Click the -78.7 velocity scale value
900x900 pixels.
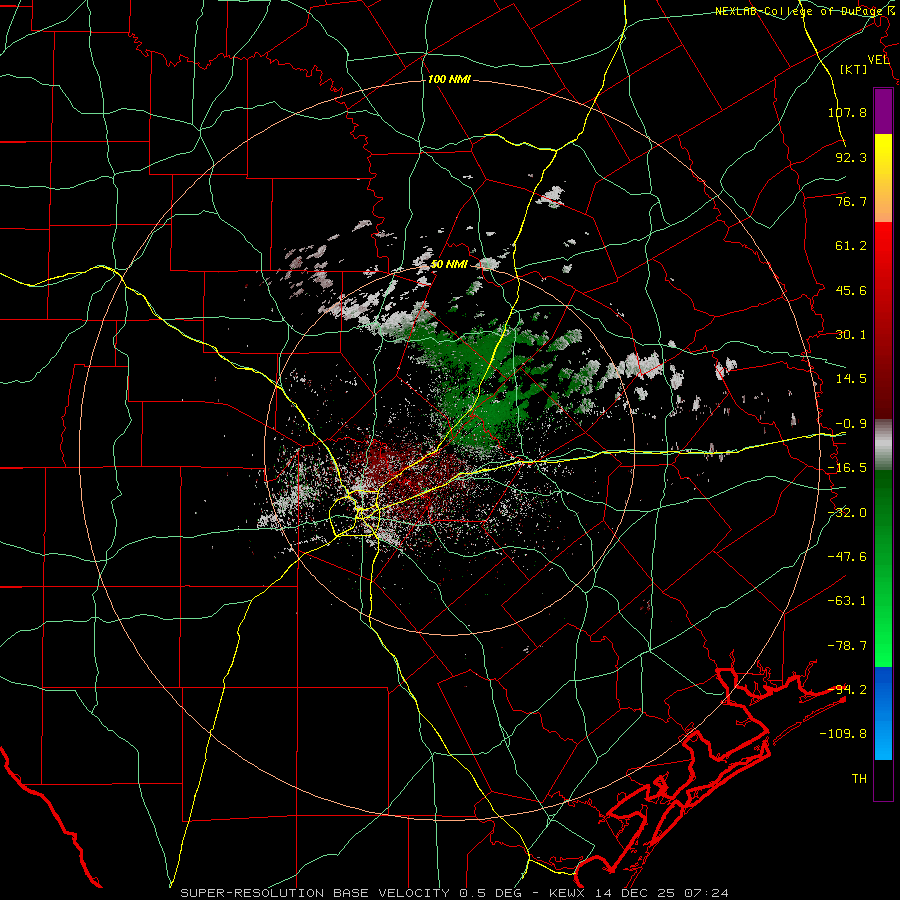[x=847, y=646]
